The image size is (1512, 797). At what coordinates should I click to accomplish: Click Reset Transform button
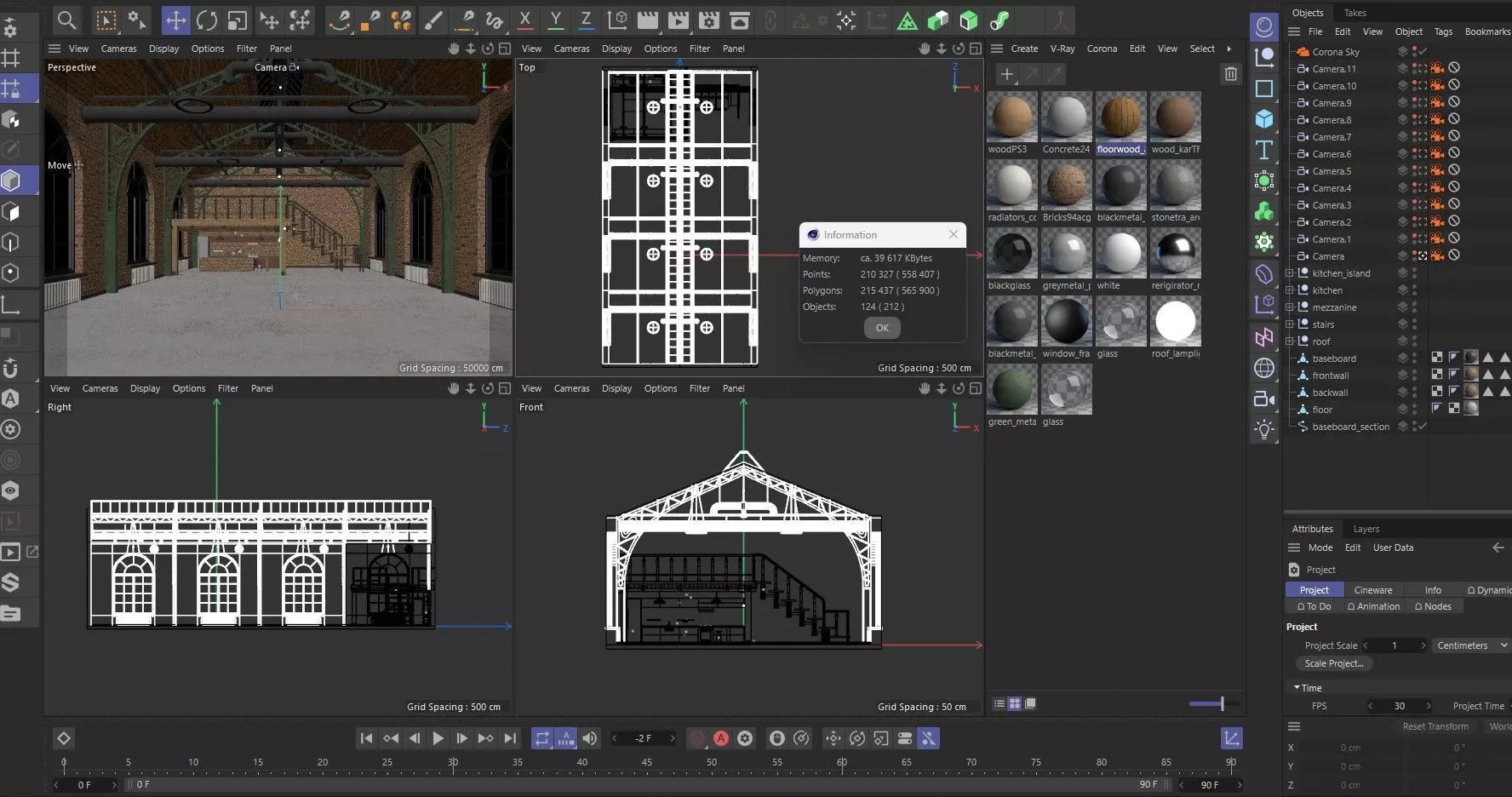pyautogui.click(x=1435, y=726)
